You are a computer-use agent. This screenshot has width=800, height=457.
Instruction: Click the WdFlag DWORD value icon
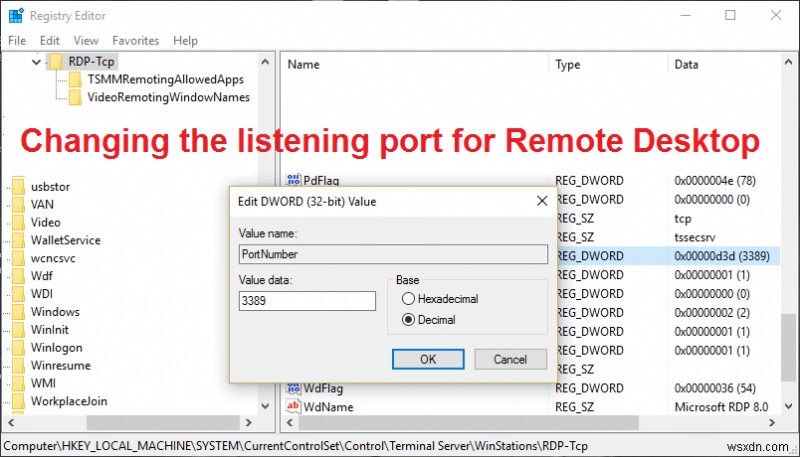[x=293, y=388]
